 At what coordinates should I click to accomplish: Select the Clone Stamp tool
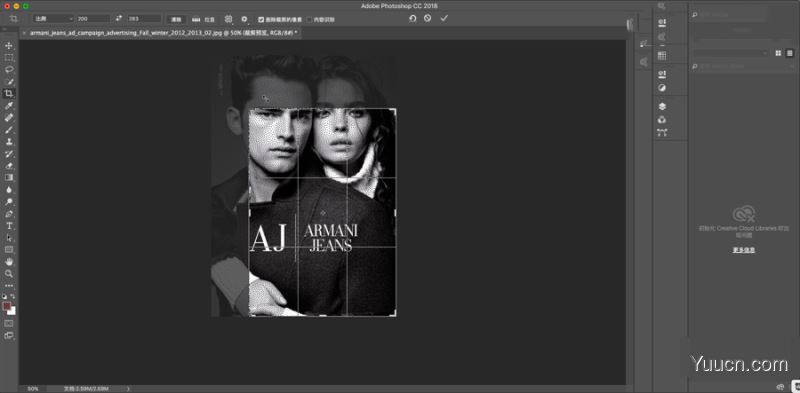(9, 141)
